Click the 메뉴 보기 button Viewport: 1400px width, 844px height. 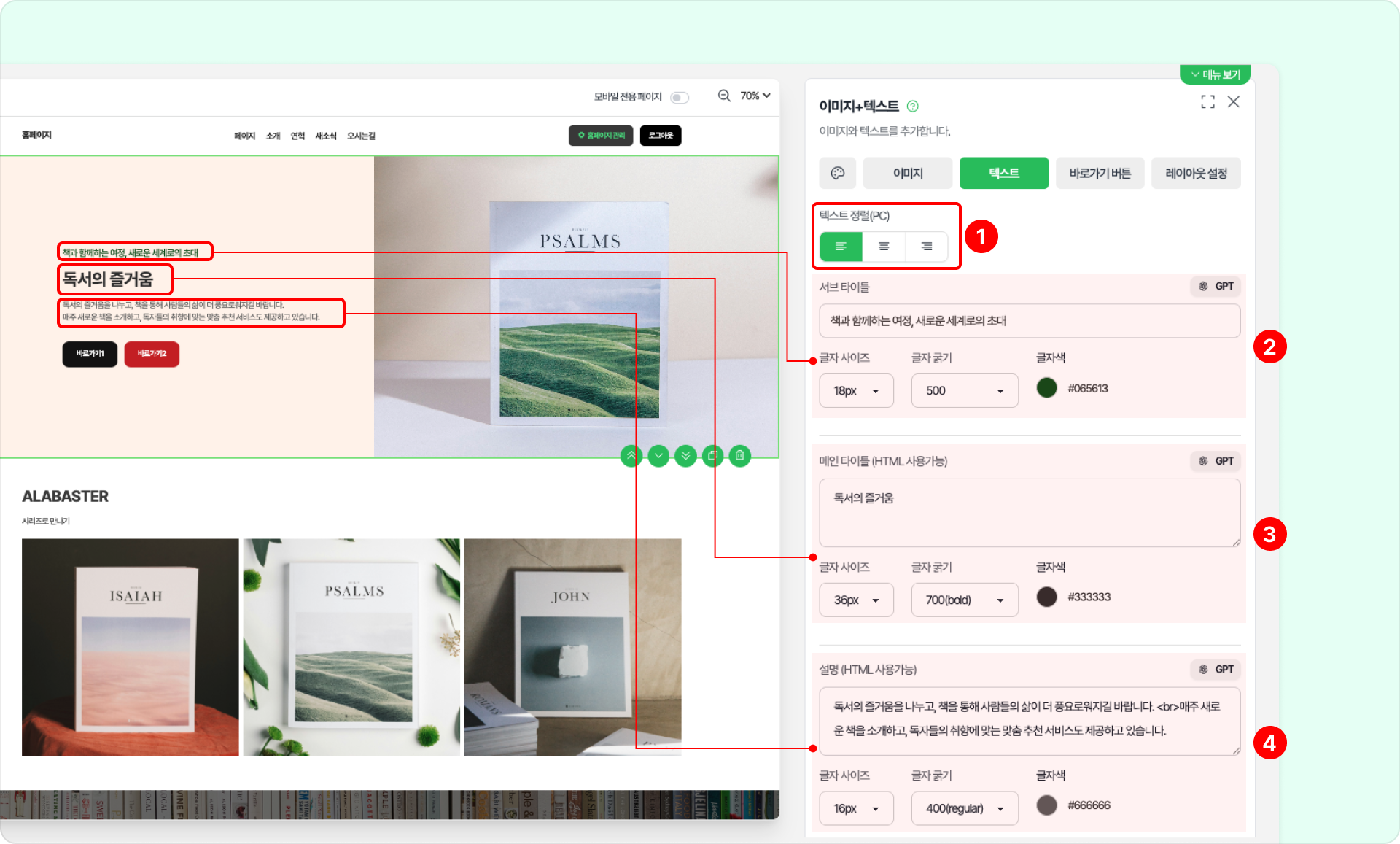pos(1215,74)
